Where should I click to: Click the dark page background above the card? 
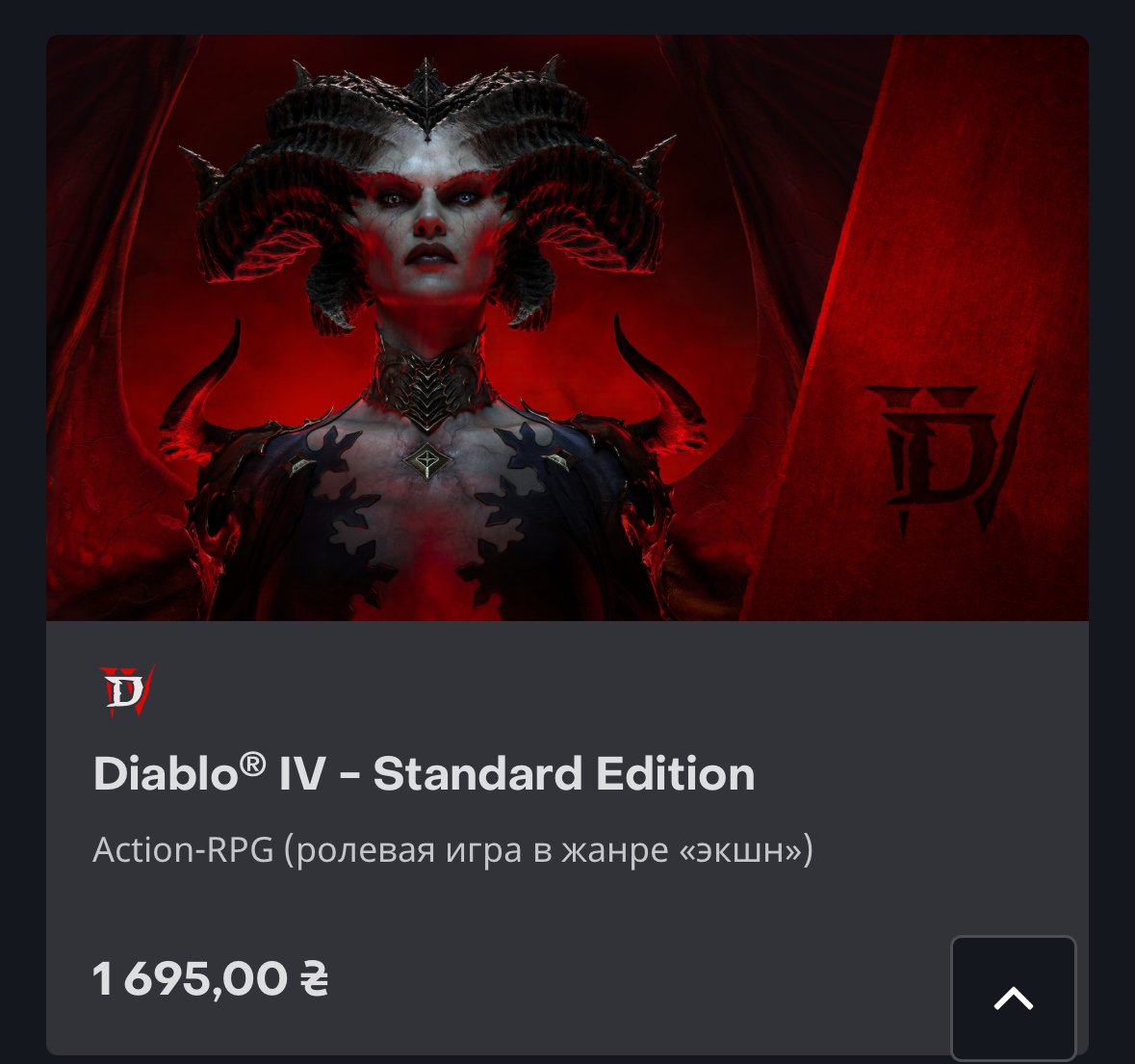(568, 16)
